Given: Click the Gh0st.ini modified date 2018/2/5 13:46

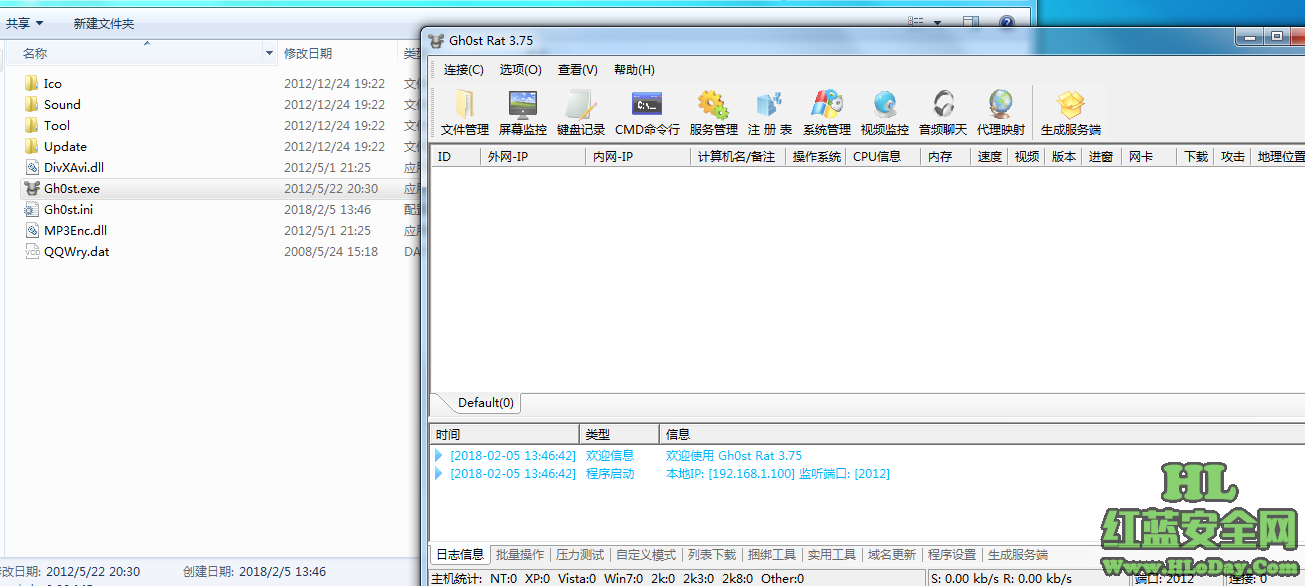Looking at the screenshot, I should (327, 210).
